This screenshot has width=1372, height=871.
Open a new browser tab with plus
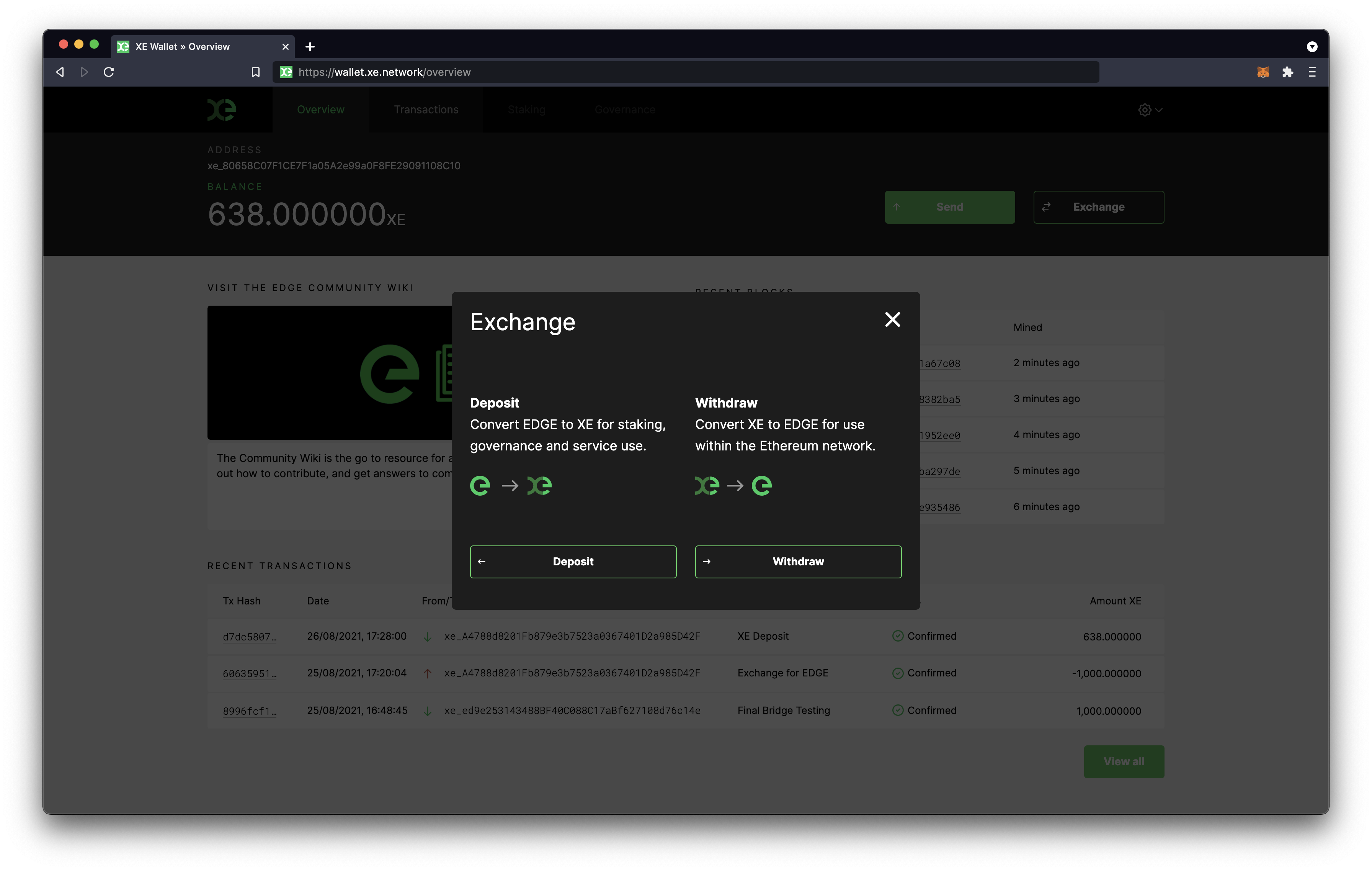click(310, 47)
